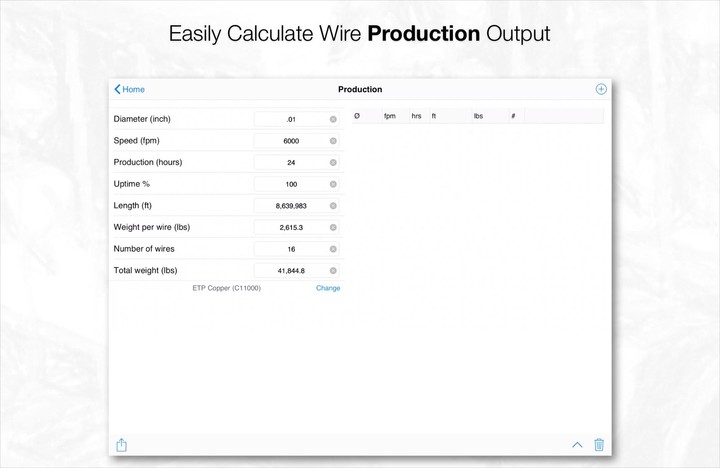This screenshot has width=720, height=468.
Task: Clear the Diameter (inch) field
Action: (333, 119)
